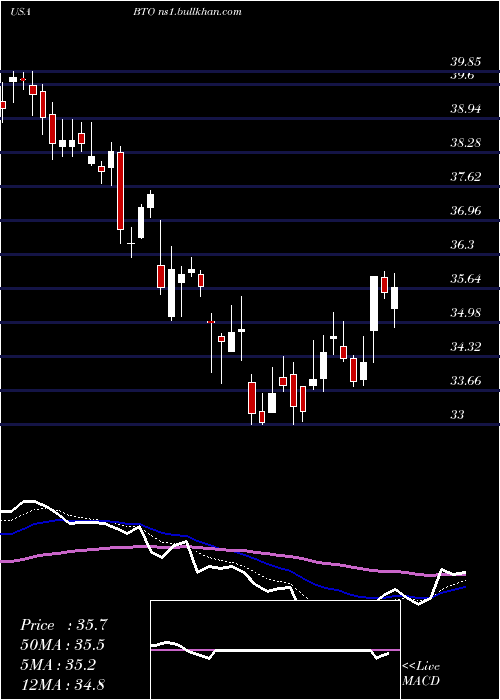Click the 35.64 price level label

pos(466,279)
